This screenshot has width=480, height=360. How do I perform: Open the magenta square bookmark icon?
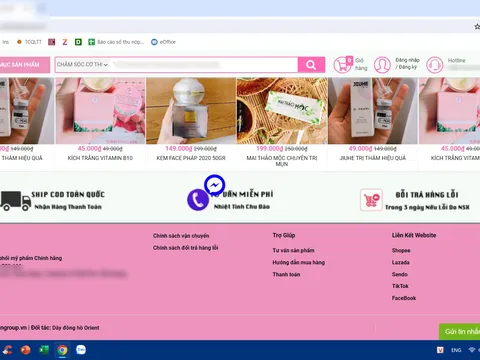click(x=52, y=42)
